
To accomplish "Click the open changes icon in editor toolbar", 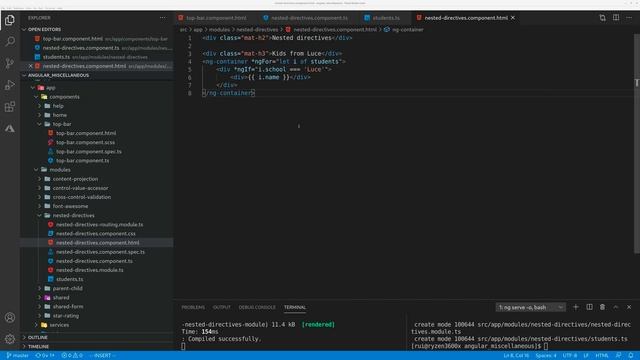I will pyautogui.click(x=602, y=18).
